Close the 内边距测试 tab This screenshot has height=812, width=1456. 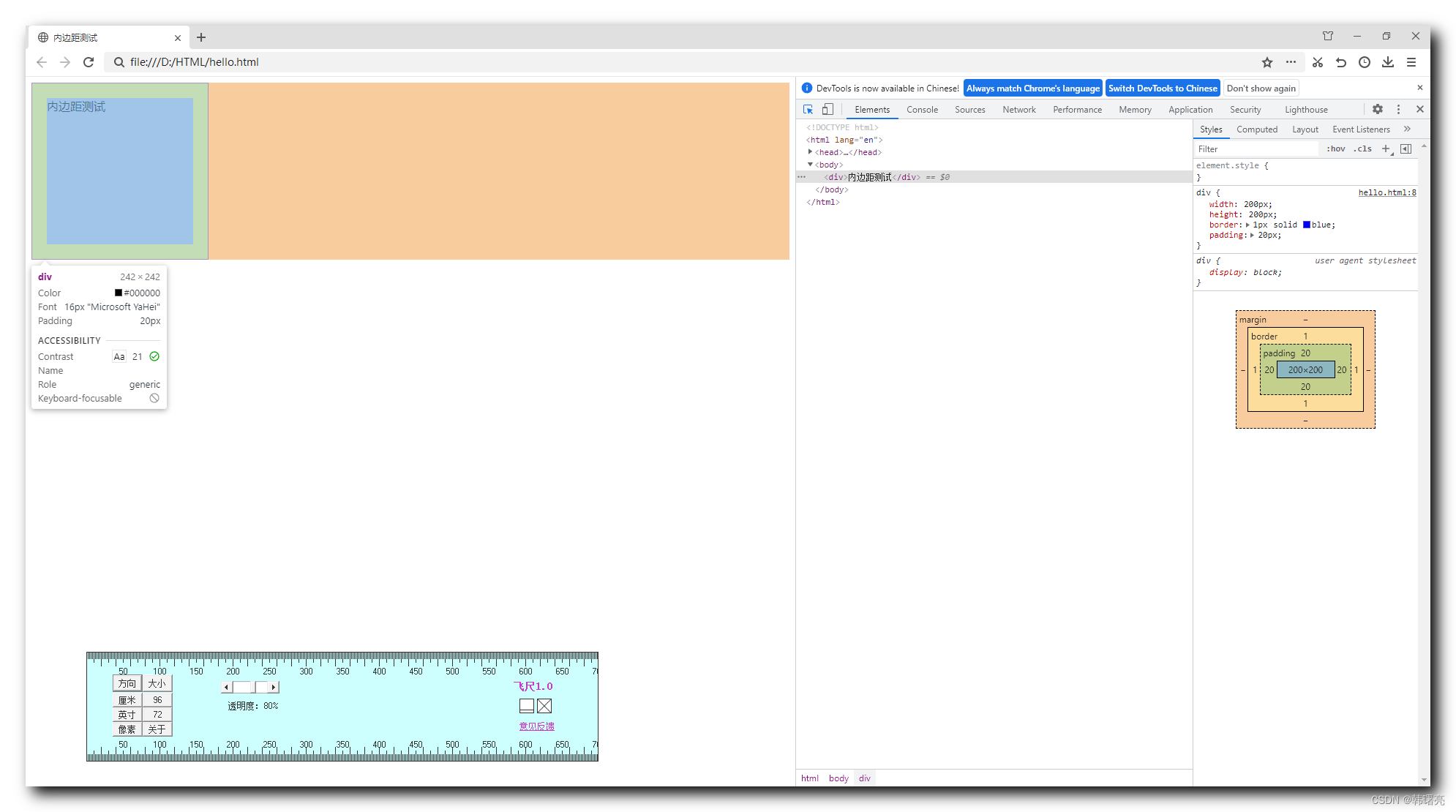coord(178,38)
